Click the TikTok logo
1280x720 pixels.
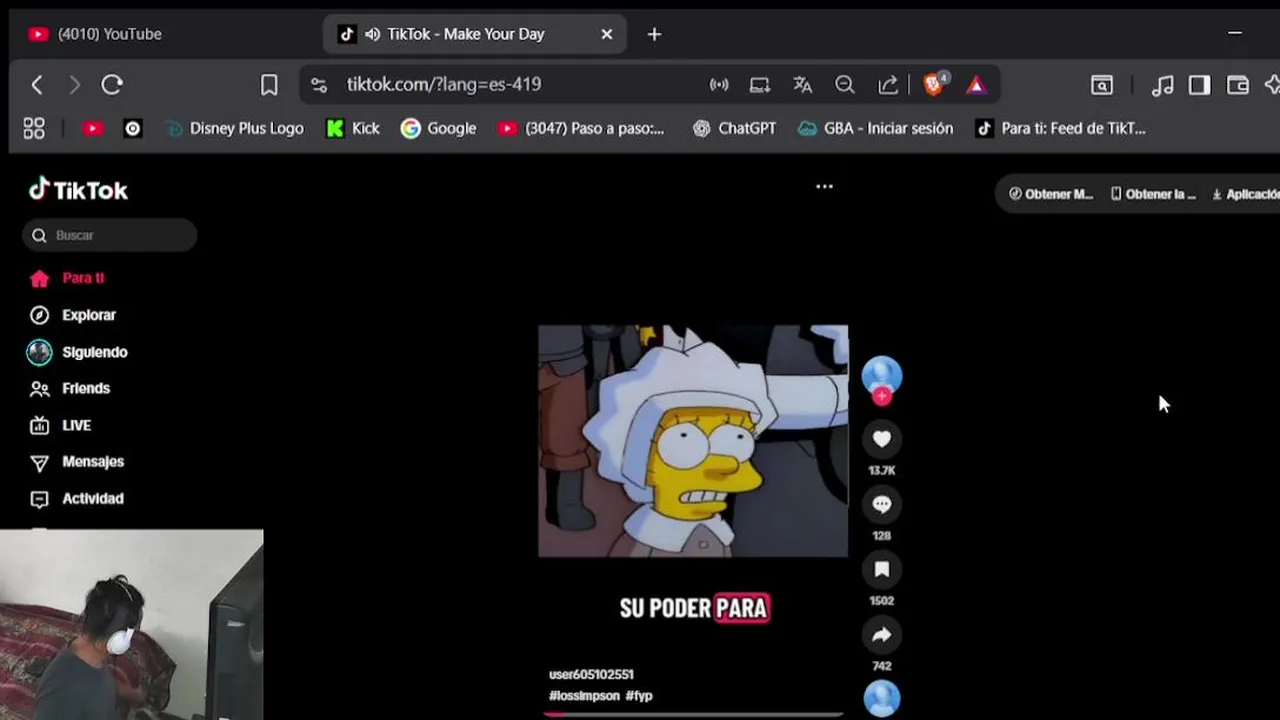coord(78,189)
